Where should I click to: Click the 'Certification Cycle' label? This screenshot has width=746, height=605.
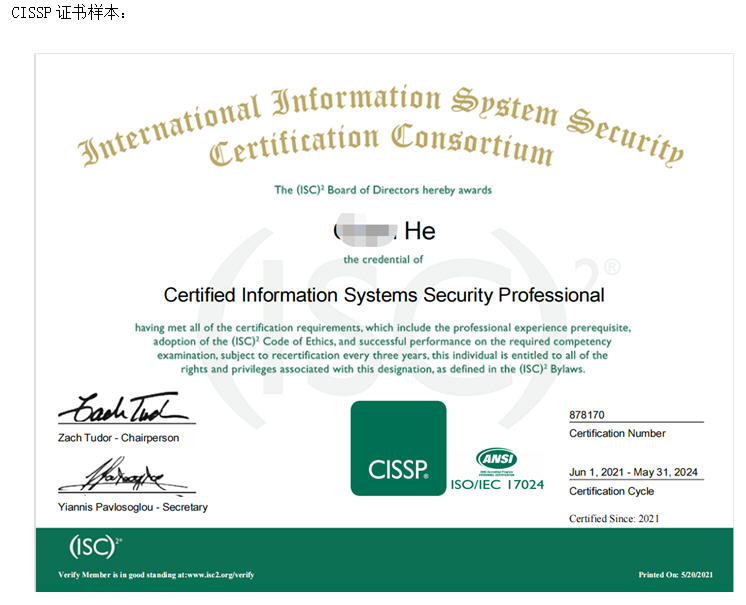point(611,491)
